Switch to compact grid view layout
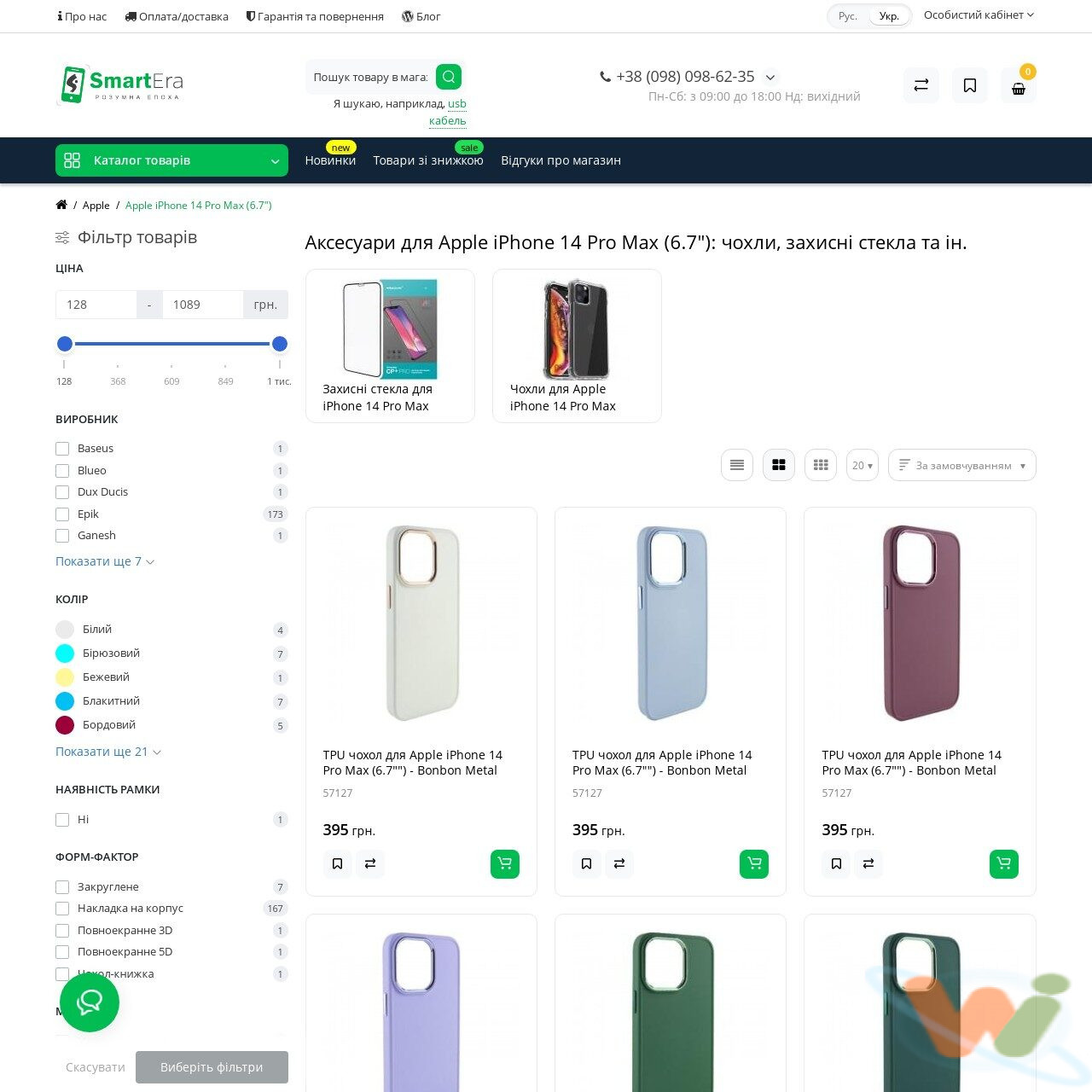Viewport: 1092px width, 1092px height. pyautogui.click(x=821, y=465)
